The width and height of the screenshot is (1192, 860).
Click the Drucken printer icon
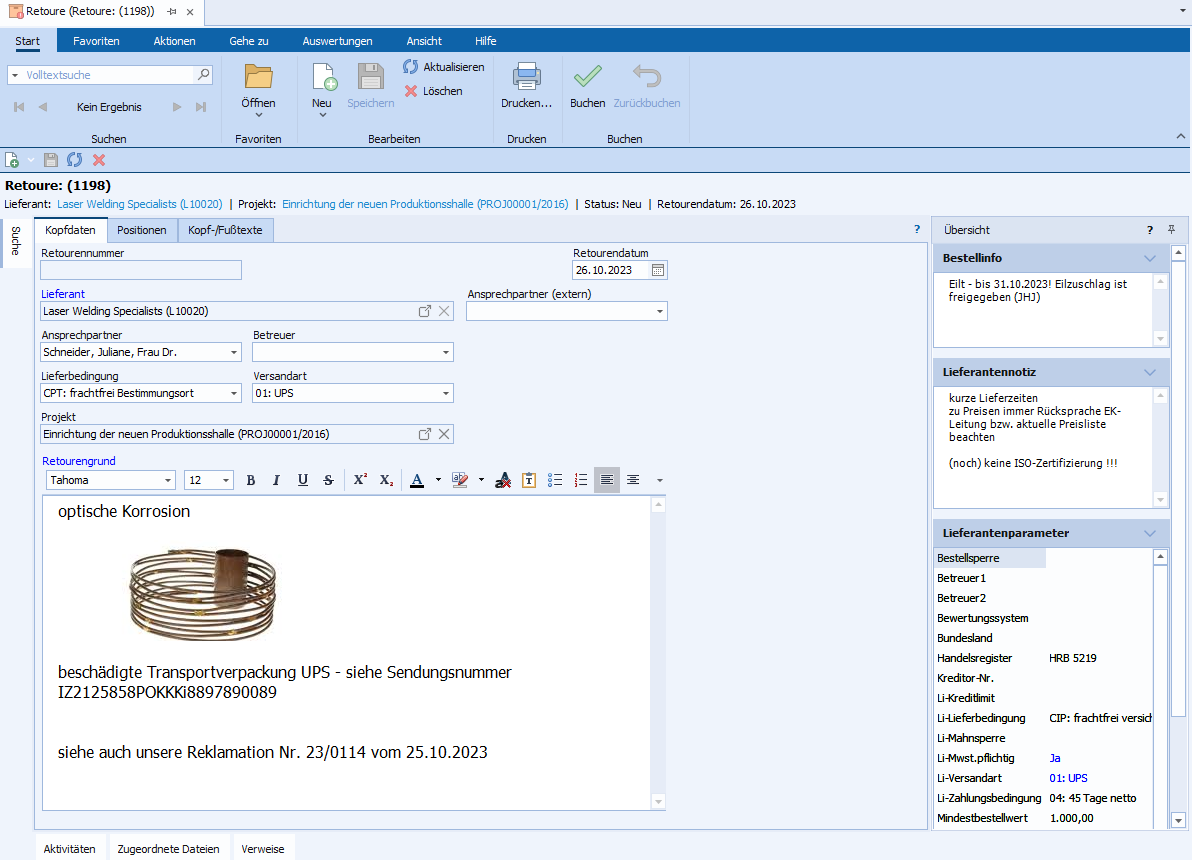coord(526,78)
